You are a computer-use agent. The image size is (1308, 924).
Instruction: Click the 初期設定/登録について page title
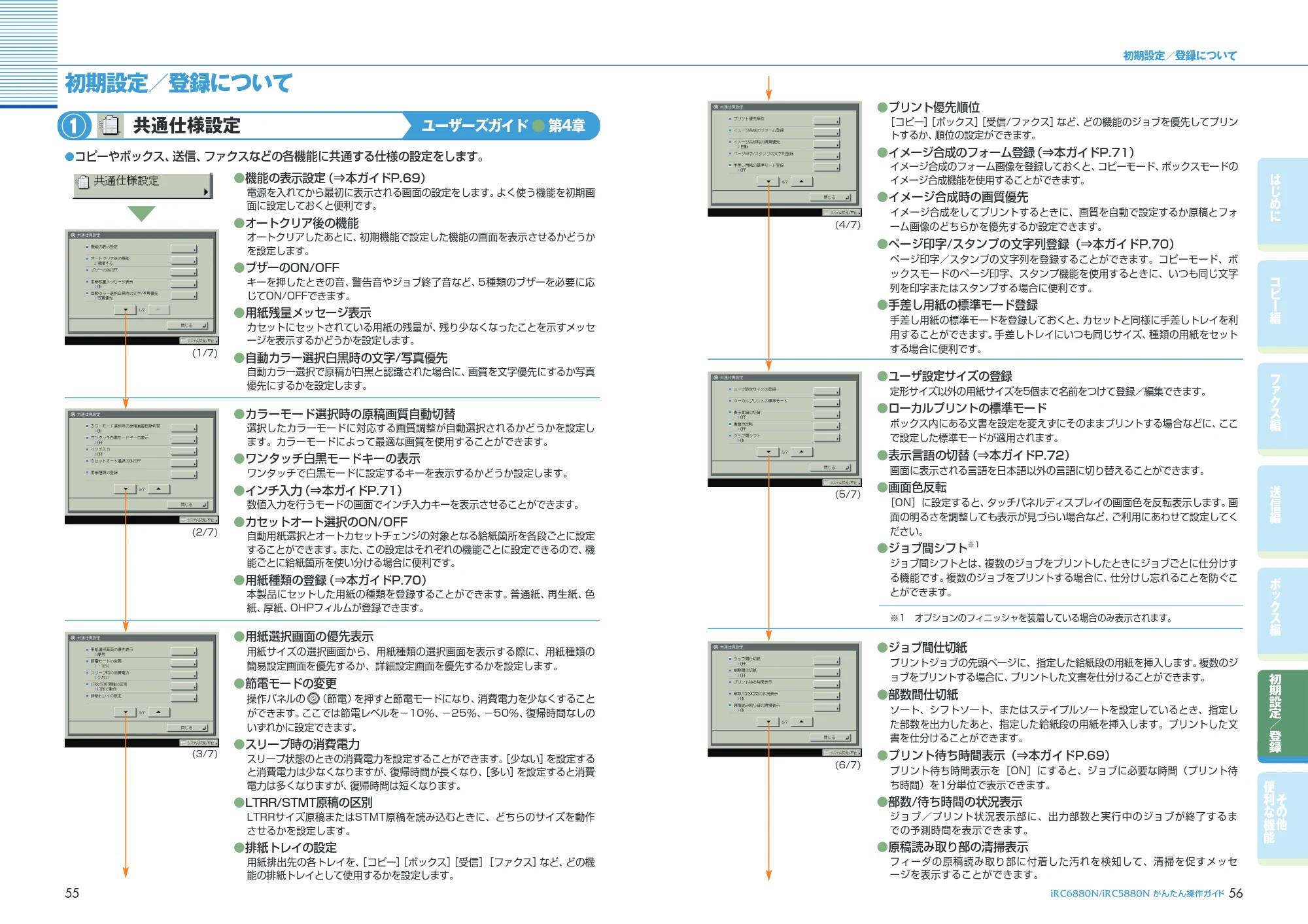click(x=179, y=83)
